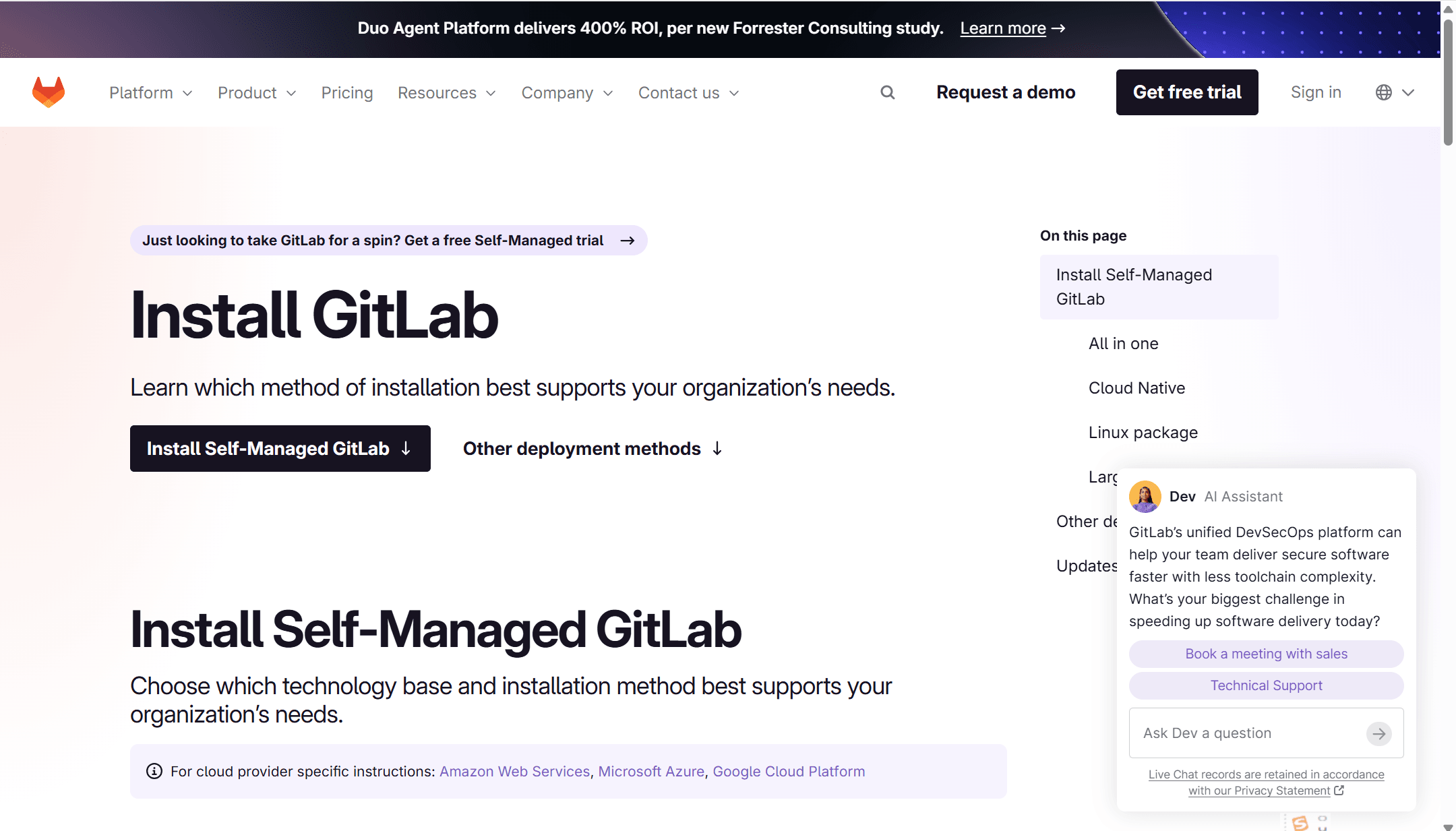This screenshot has width=1456, height=831.
Task: Jump to Linux package section
Action: pos(1143,433)
